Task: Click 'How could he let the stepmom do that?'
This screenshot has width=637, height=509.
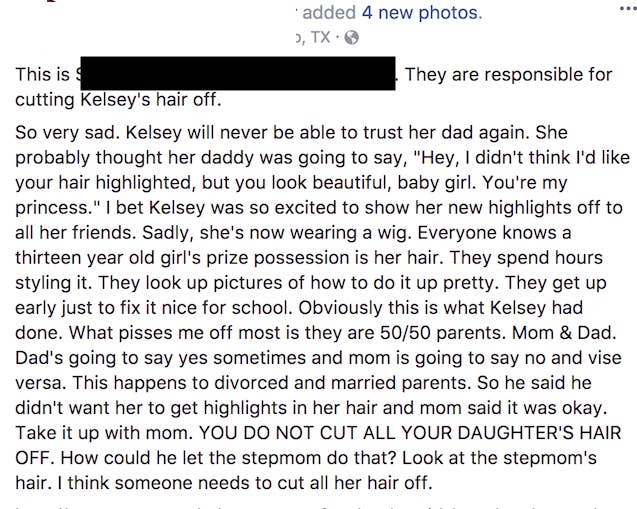Action: pyautogui.click(x=228, y=458)
